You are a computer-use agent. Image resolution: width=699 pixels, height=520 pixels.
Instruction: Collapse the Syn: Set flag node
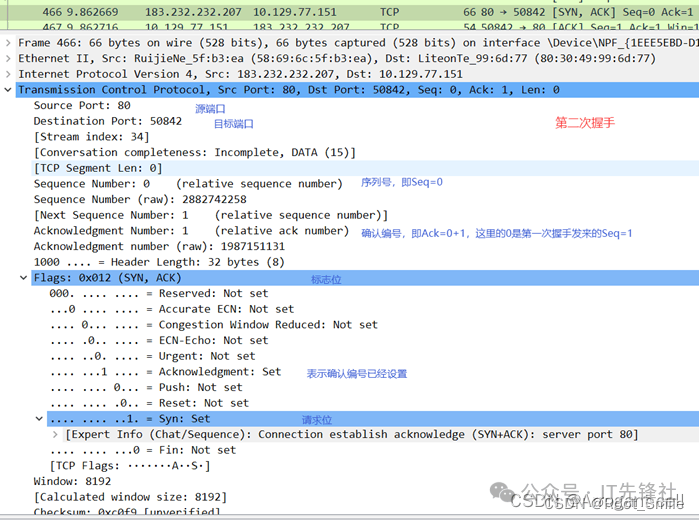click(39, 419)
